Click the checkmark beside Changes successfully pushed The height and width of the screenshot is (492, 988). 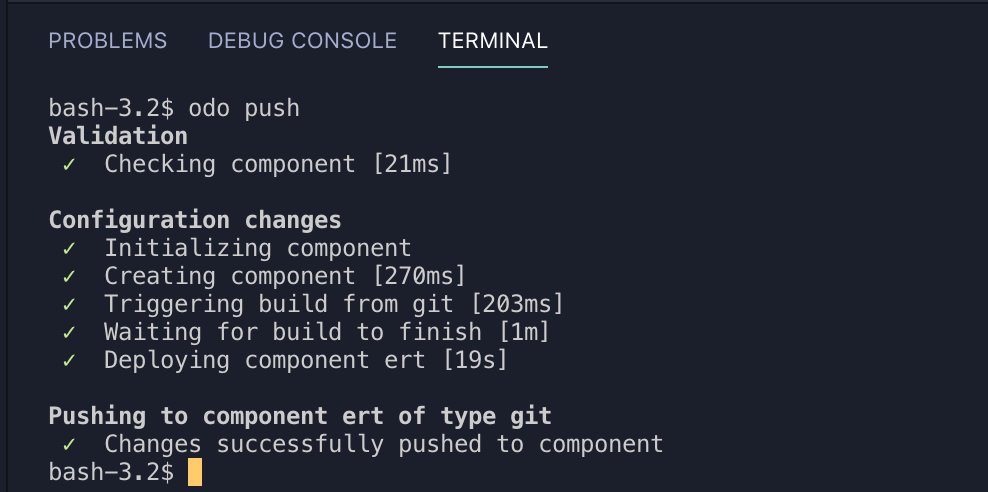click(x=69, y=444)
